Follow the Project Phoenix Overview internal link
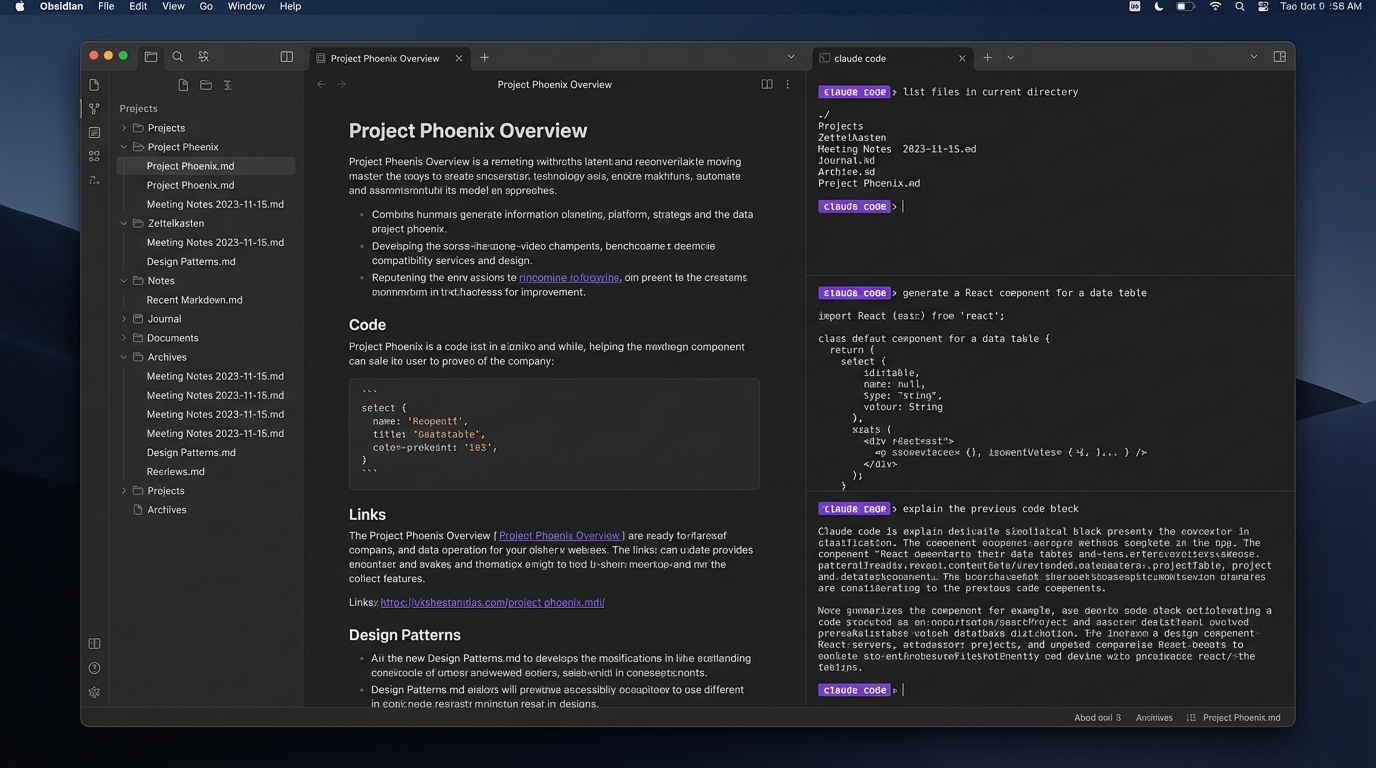This screenshot has width=1376, height=768. (x=559, y=536)
